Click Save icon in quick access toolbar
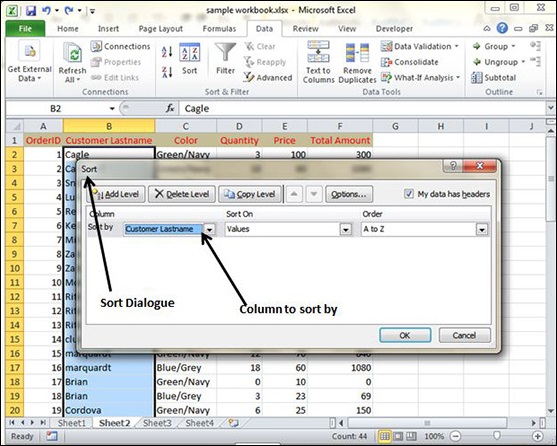Viewport: 557px width, 446px height. pos(31,10)
